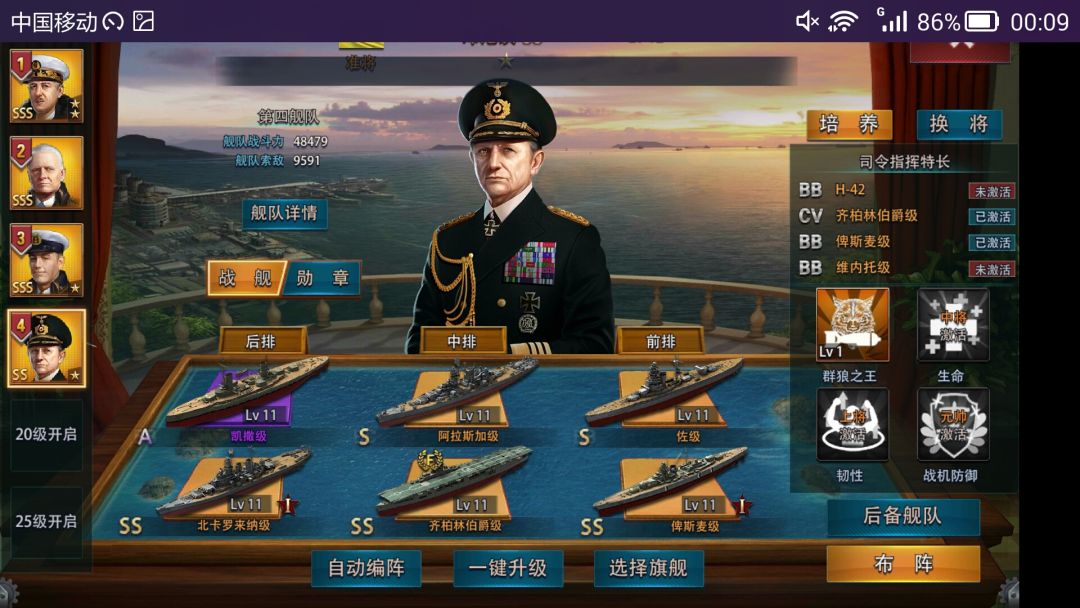Click the 换将 change commander button
Image resolution: width=1080 pixels, height=608 pixels.
tap(959, 125)
